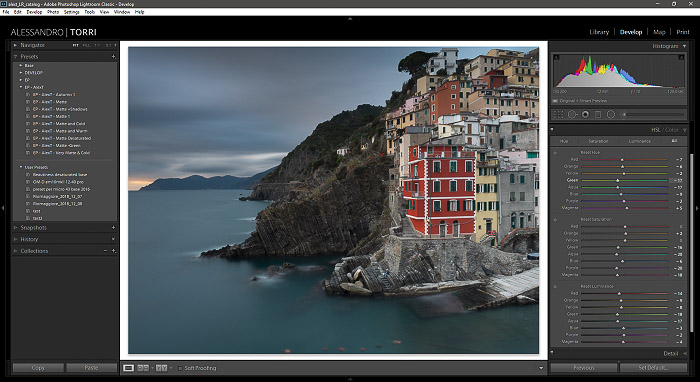Screen dimensions: 700x382
Task: Hide the bottom filmstrip arrow
Action: (350, 379)
